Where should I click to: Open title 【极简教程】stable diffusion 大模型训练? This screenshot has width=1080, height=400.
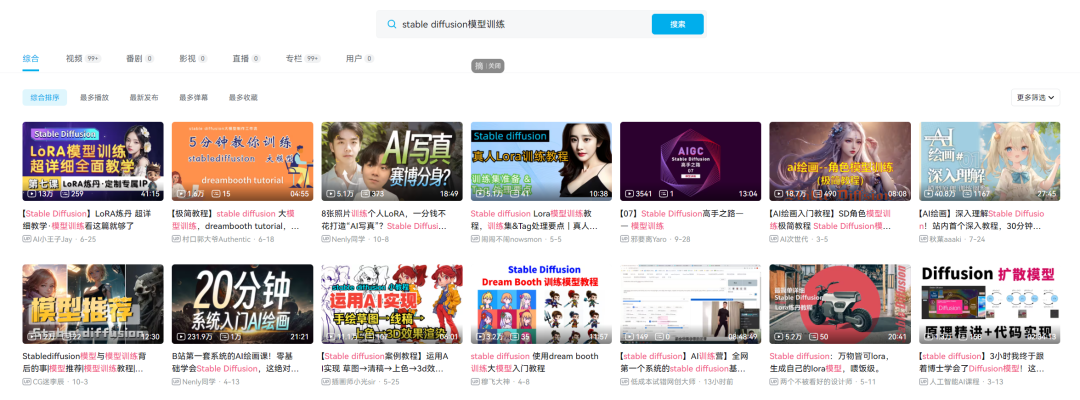click(x=236, y=220)
